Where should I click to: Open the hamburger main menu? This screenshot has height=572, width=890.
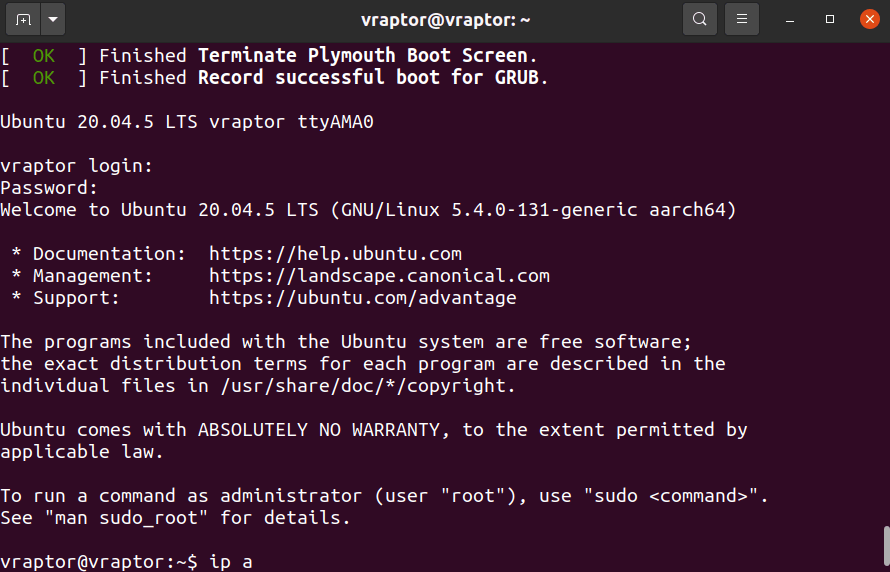pyautogui.click(x=742, y=19)
